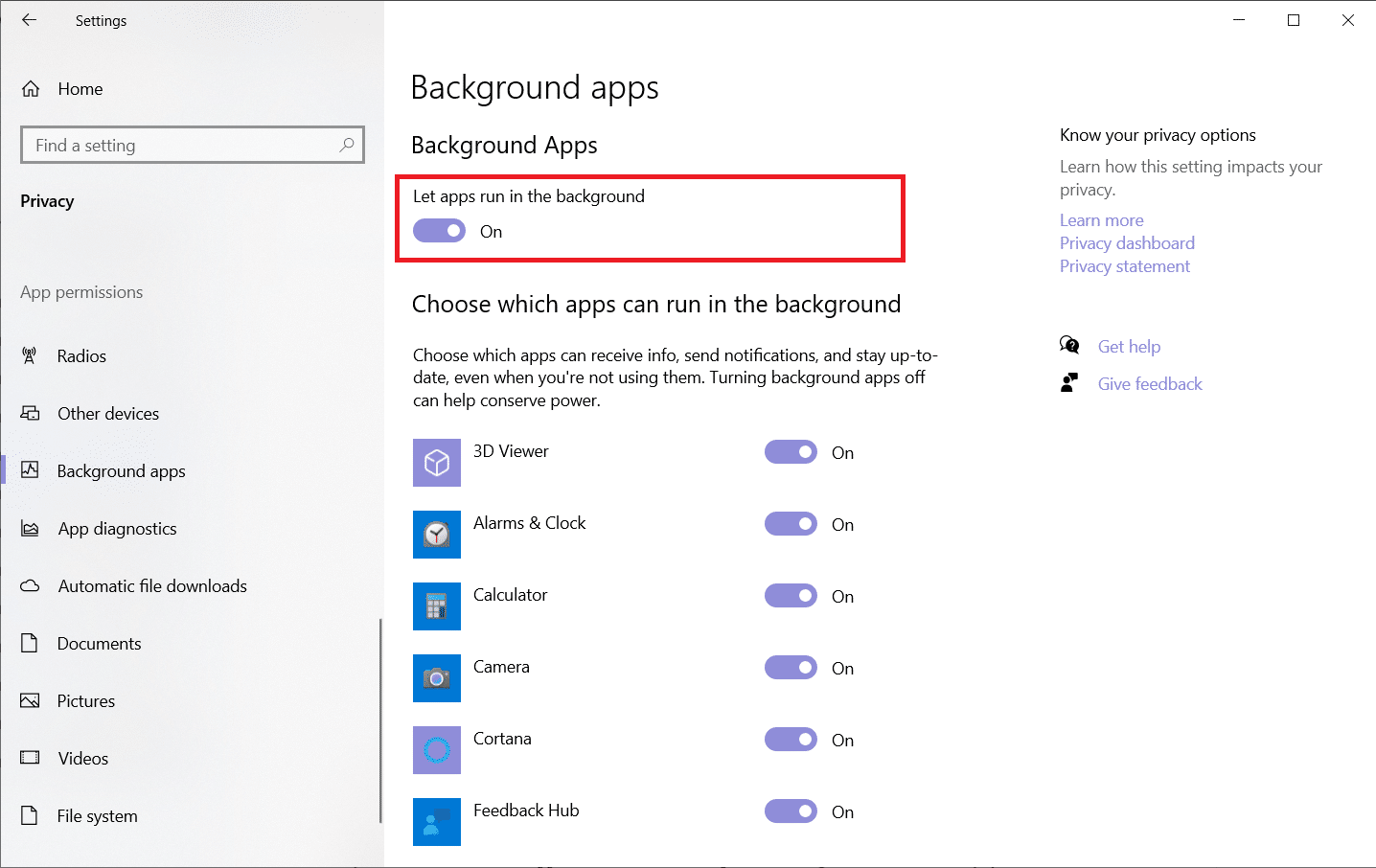The width and height of the screenshot is (1376, 868).
Task: Toggle Calculator background permission off
Action: (791, 596)
